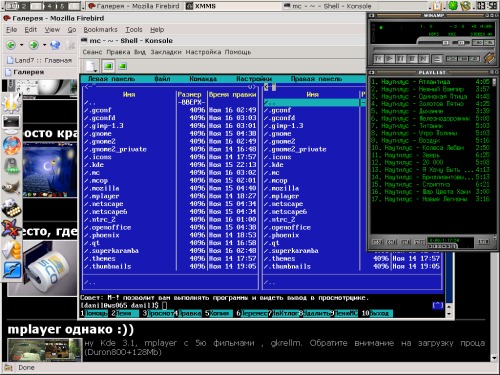Toggle the XMMS equalizer button
The image size is (500, 375).
(477, 43)
